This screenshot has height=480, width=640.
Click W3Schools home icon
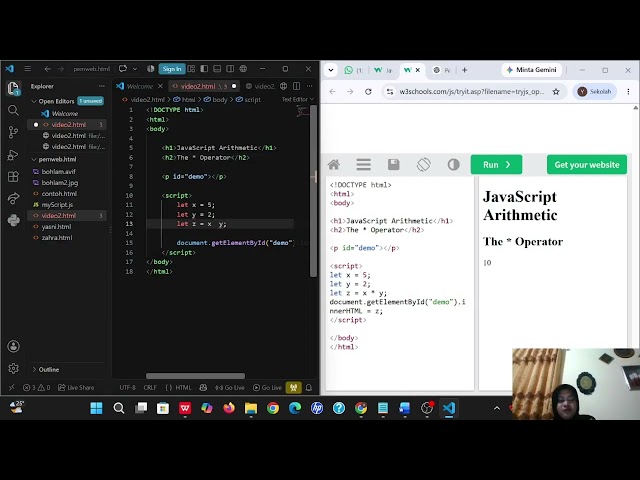(x=334, y=164)
